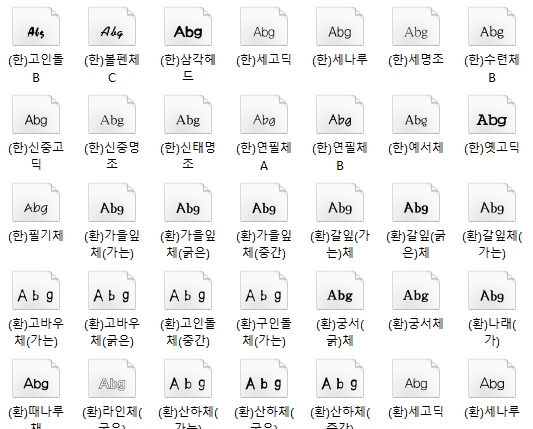Screen dimensions: 533x429
Task: Click the filename text (한)신중고딕
Action: point(36,156)
